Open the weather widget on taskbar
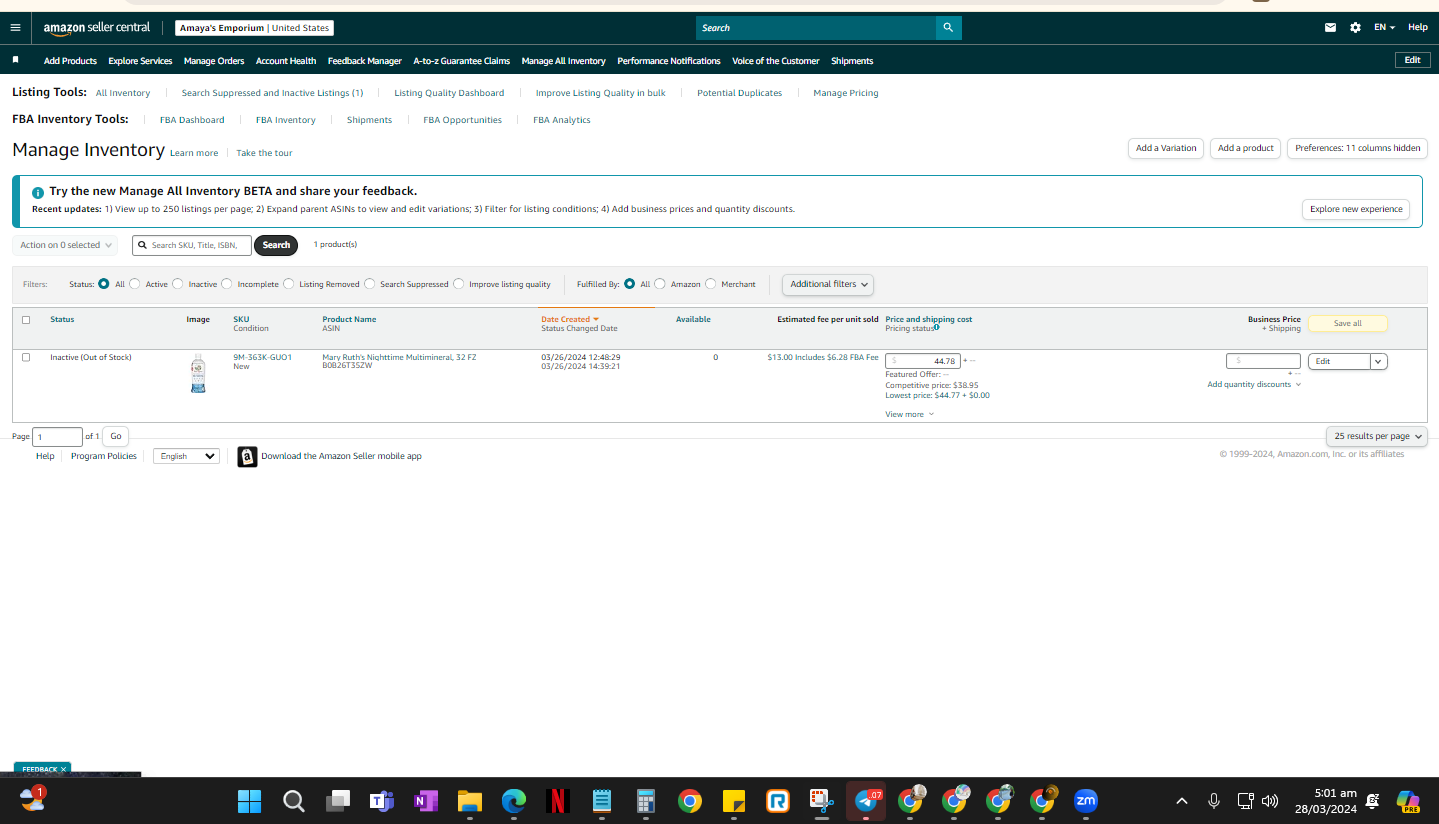Viewport: 1439px width, 824px height. tap(33, 799)
